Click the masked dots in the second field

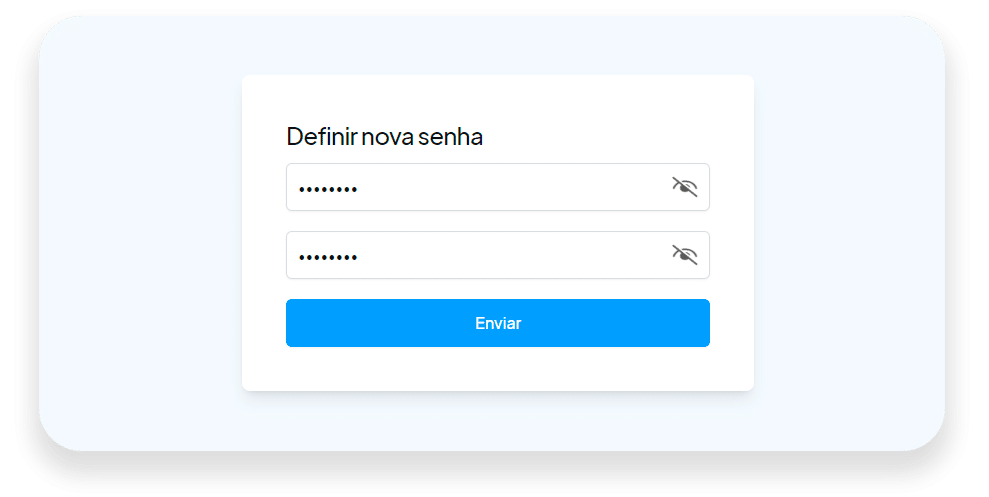328,257
